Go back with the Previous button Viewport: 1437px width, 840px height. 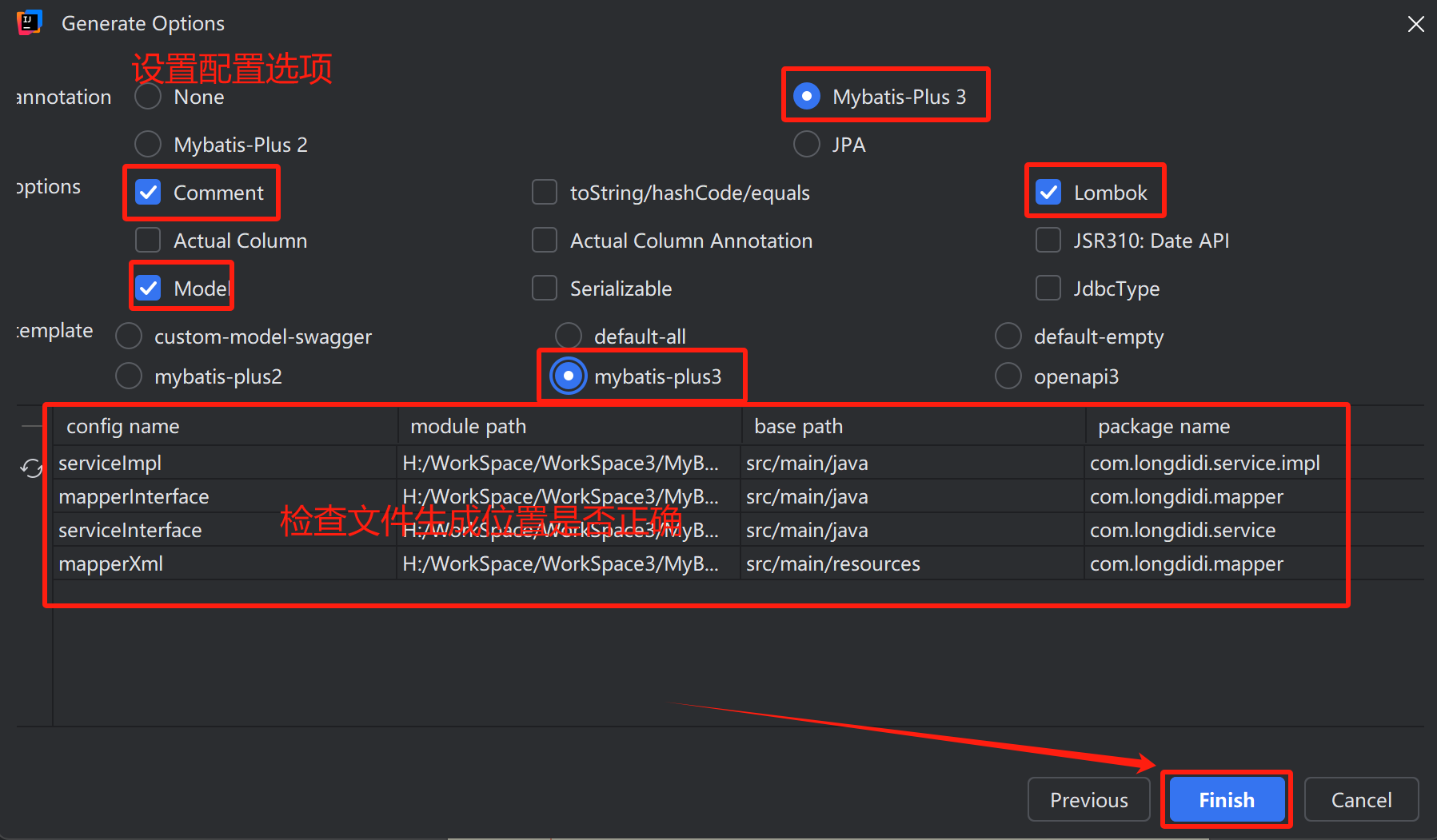coord(1088,799)
